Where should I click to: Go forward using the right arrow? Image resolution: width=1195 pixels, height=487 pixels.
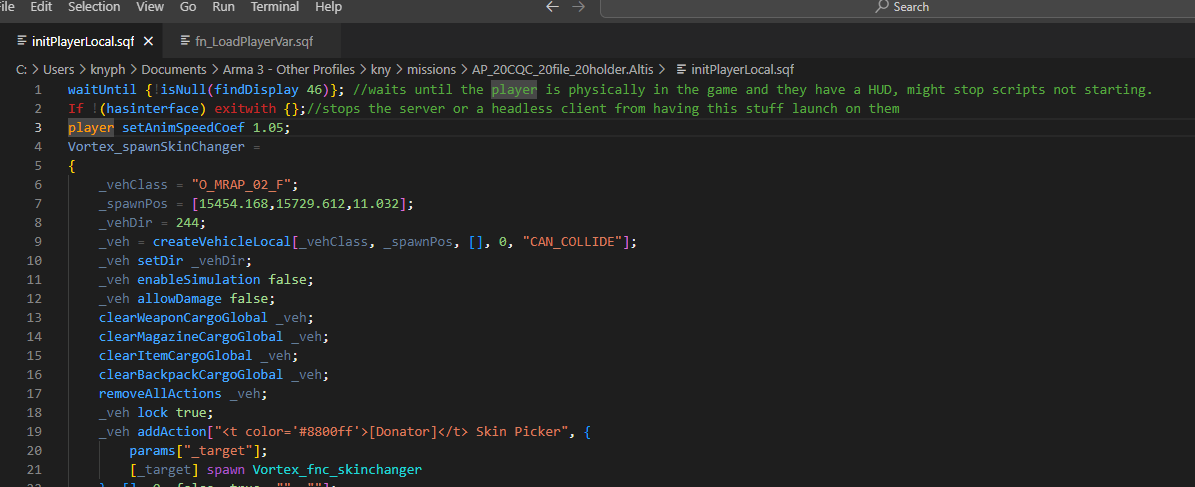578,7
